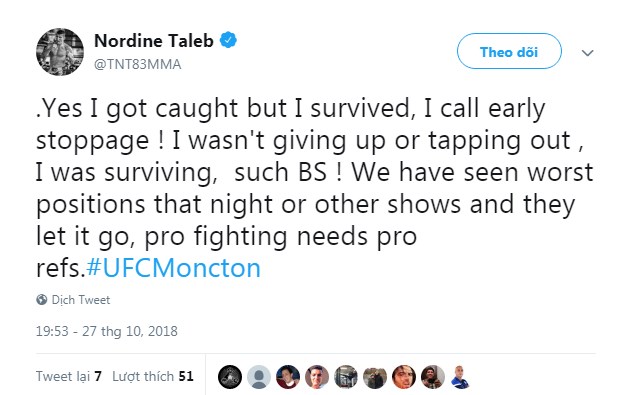Image resolution: width=634 pixels, height=395 pixels.
Task: Open the eighth liker avatar in row
Action: [x=433, y=377]
